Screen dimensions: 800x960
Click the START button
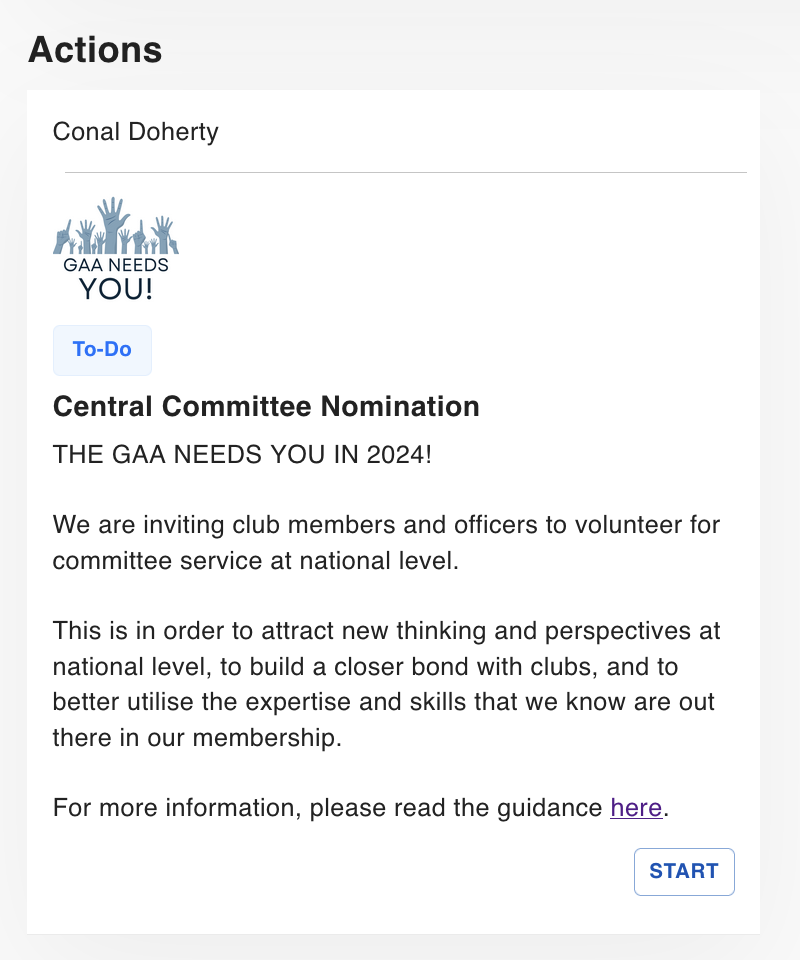(x=684, y=871)
